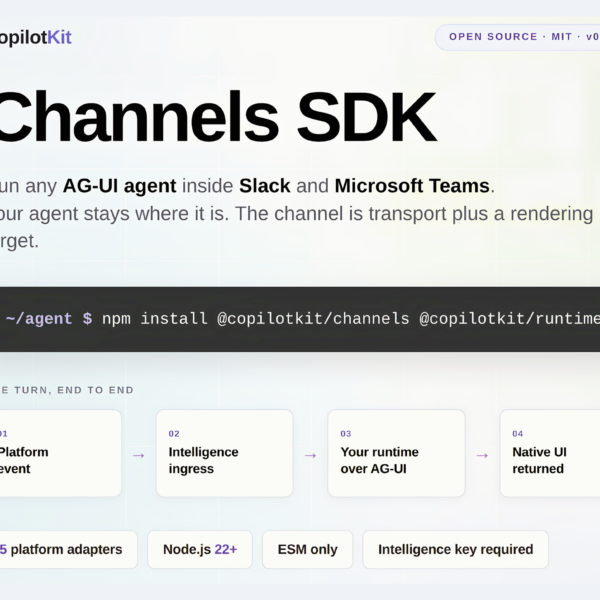Click the platform adapters chip
The height and width of the screenshot is (600, 600).
click(68, 549)
